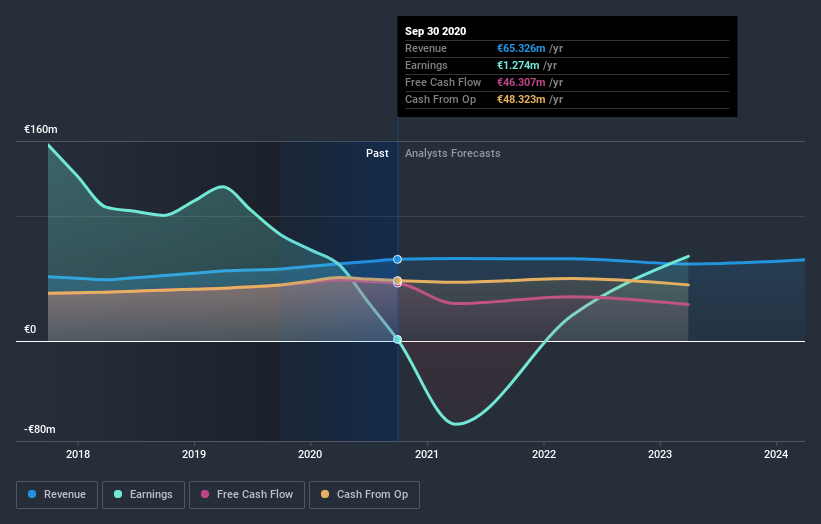
Task: Click the €48.323m cash from op value
Action: click(521, 99)
